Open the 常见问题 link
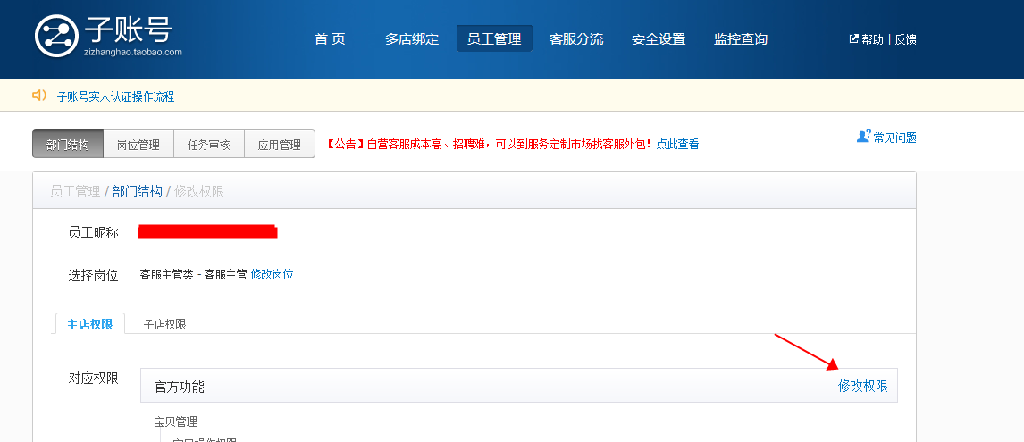 tap(895, 137)
